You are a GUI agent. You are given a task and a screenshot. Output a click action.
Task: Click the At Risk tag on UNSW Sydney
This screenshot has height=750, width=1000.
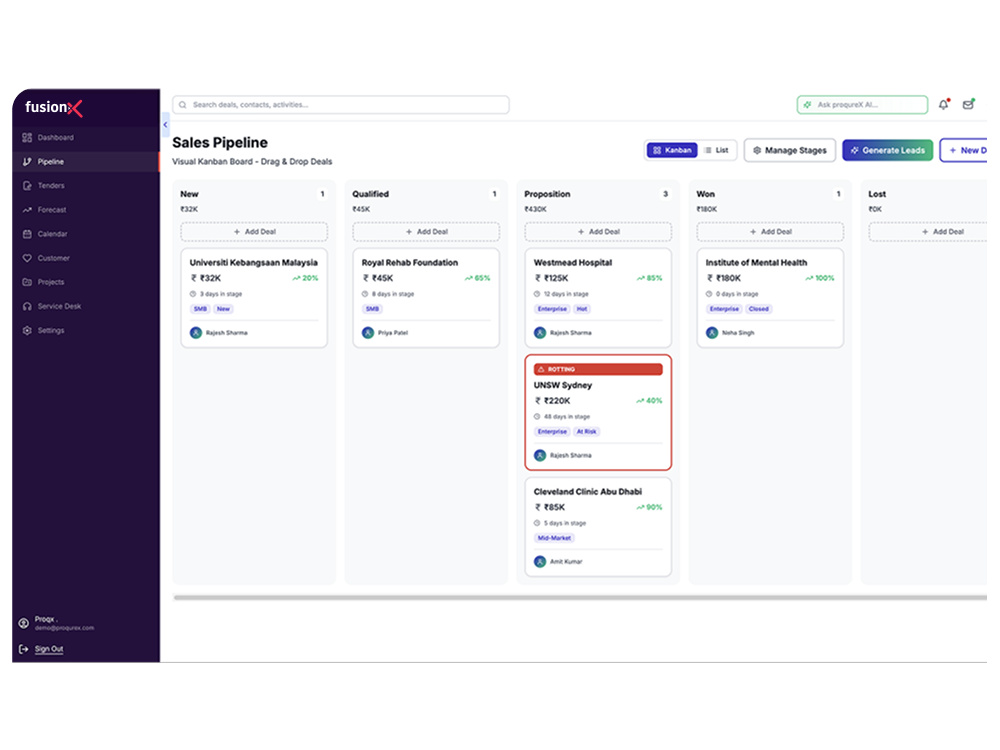click(x=587, y=432)
